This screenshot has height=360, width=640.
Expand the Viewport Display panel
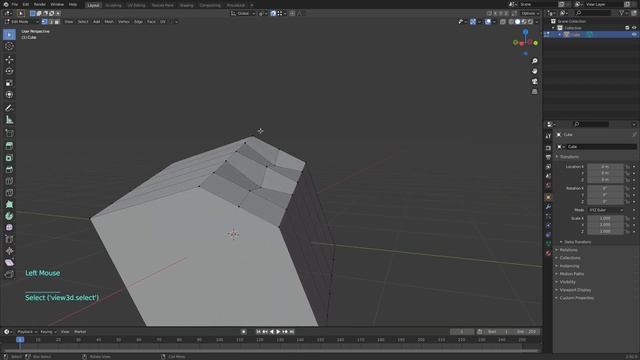click(575, 290)
